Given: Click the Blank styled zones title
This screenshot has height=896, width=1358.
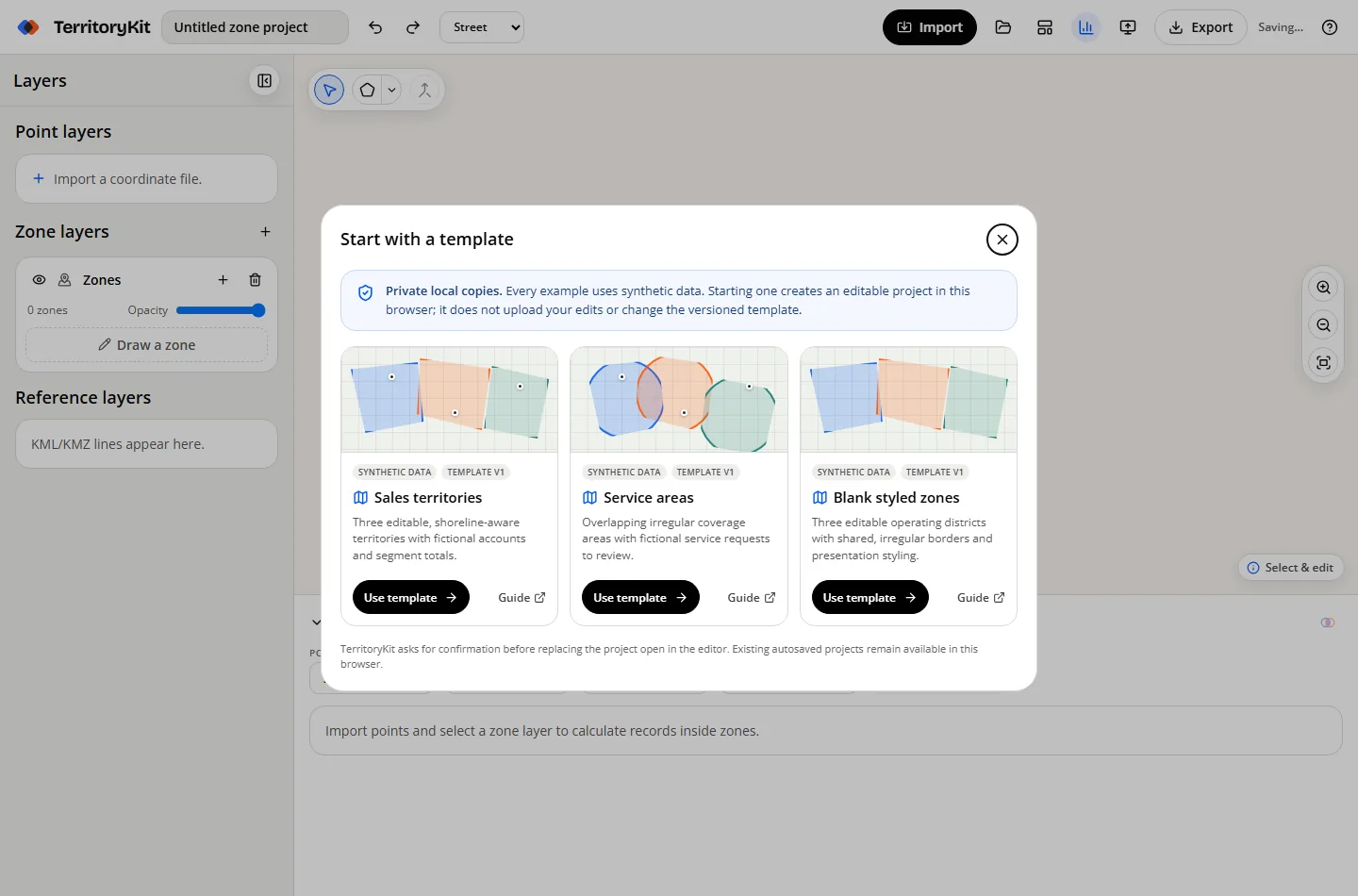Looking at the screenshot, I should [897, 498].
